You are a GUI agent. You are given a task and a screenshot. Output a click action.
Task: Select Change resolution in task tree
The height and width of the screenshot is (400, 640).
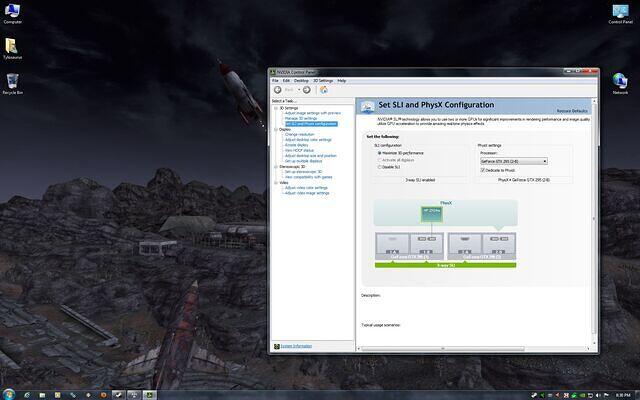point(299,134)
